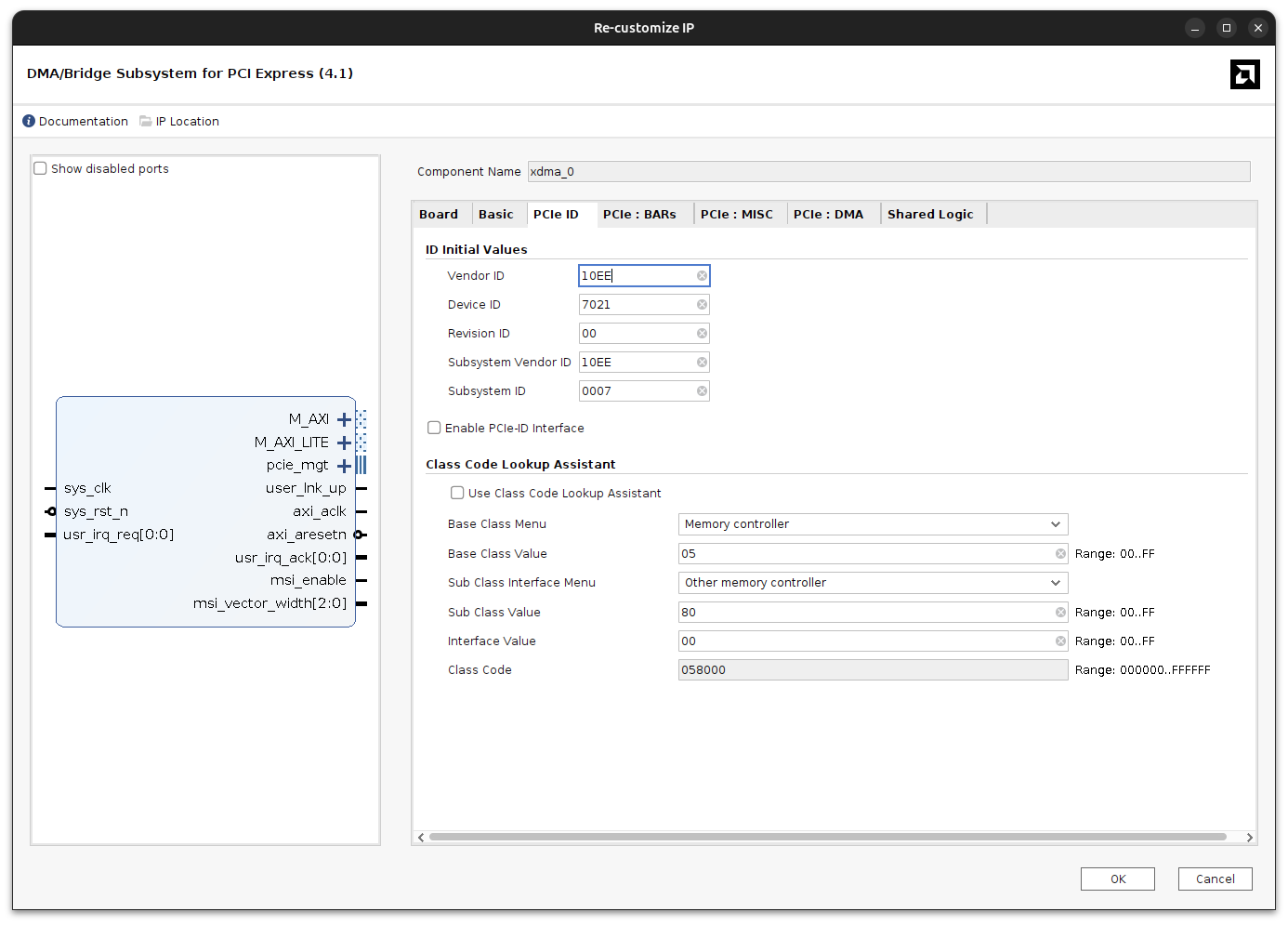This screenshot has width=1288, height=925.
Task: Open the Shared Logic tab
Action: pyautogui.click(x=929, y=215)
